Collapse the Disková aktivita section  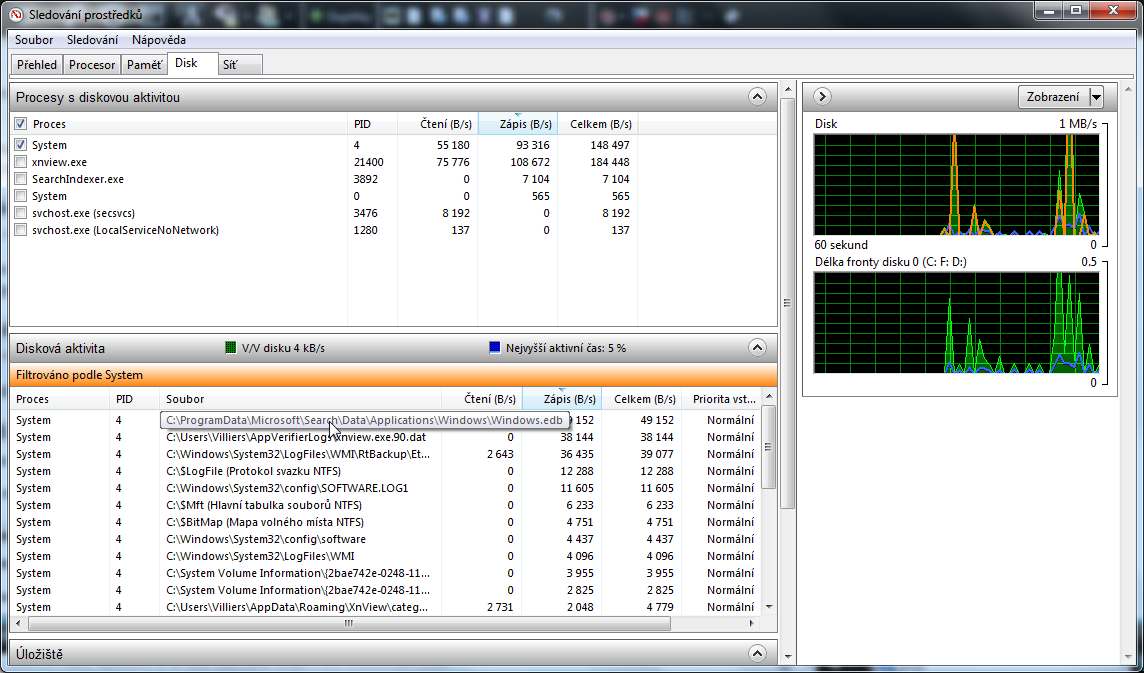coord(757,348)
